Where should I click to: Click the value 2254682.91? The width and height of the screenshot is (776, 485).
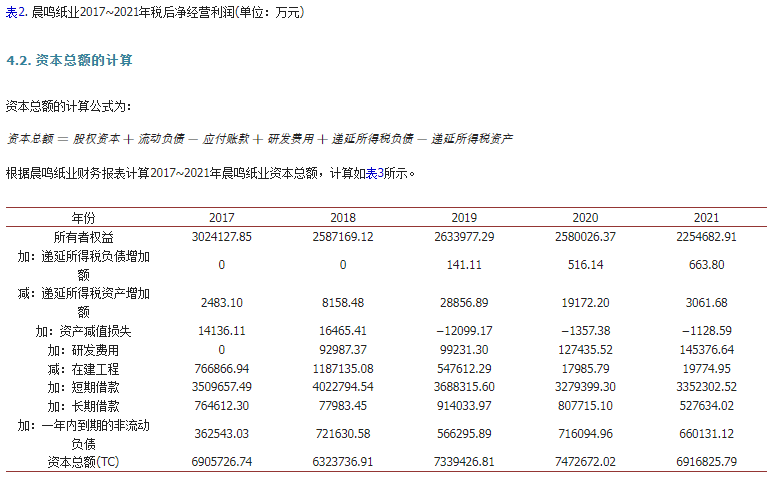707,237
